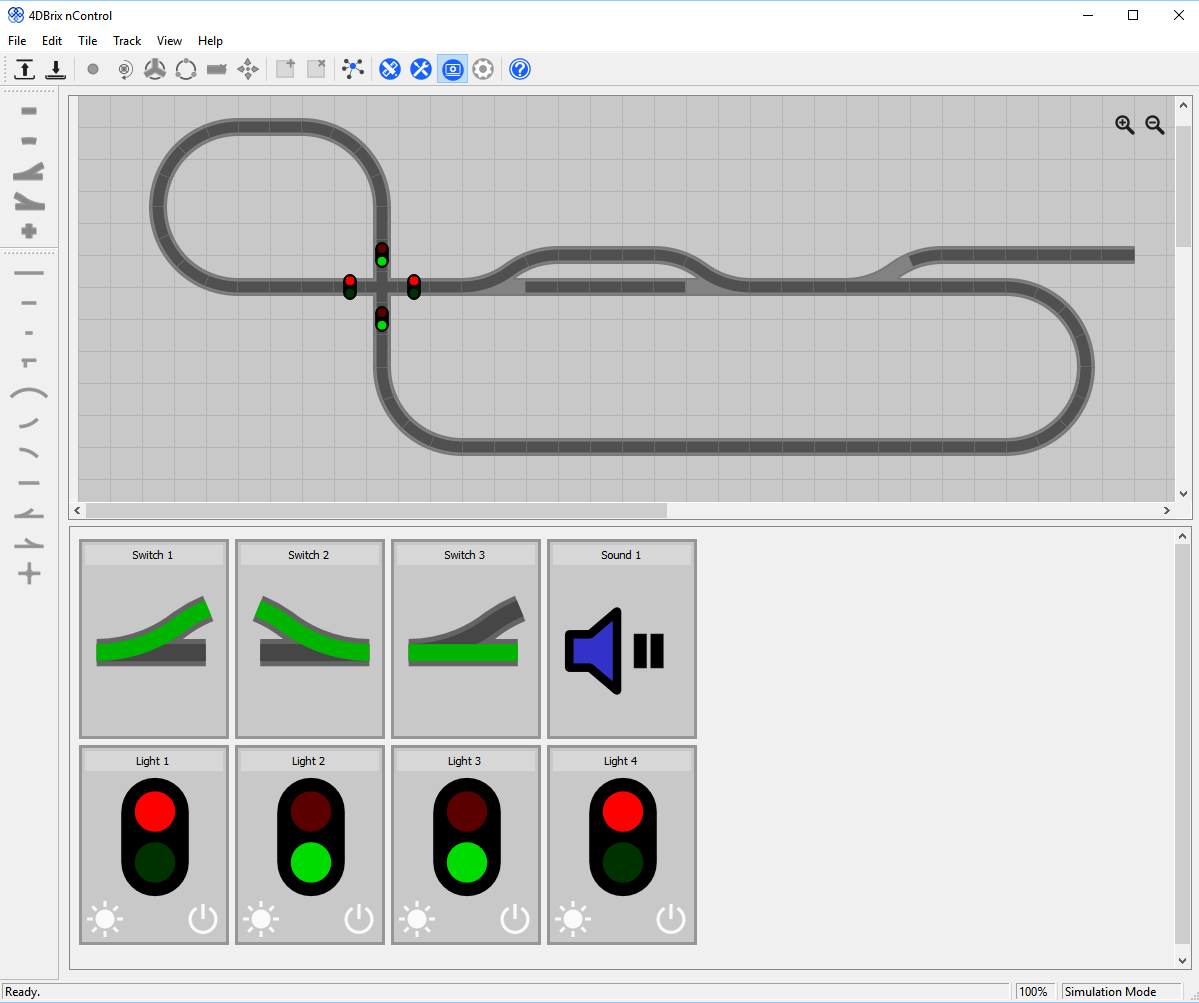Click the 100% zoom status field
Screen dimensions: 1199x1003
[x=1035, y=992]
